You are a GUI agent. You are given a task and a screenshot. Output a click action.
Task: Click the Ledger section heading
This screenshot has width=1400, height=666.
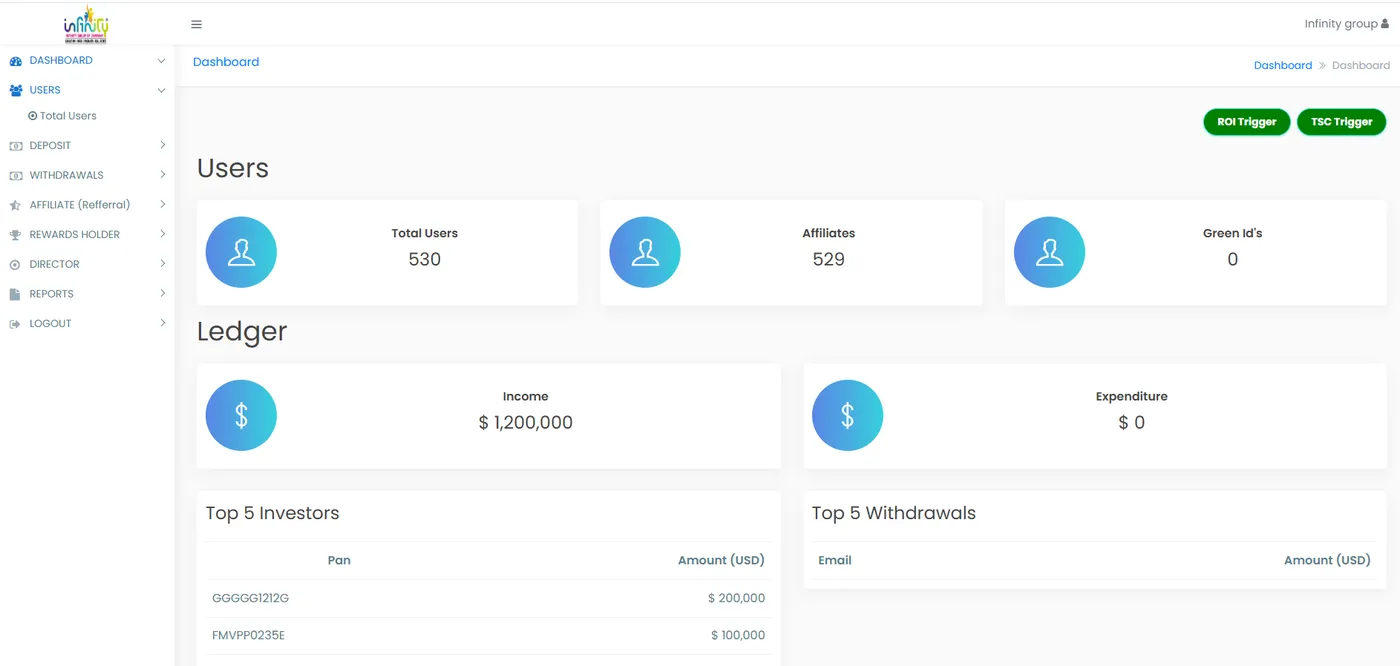click(242, 331)
